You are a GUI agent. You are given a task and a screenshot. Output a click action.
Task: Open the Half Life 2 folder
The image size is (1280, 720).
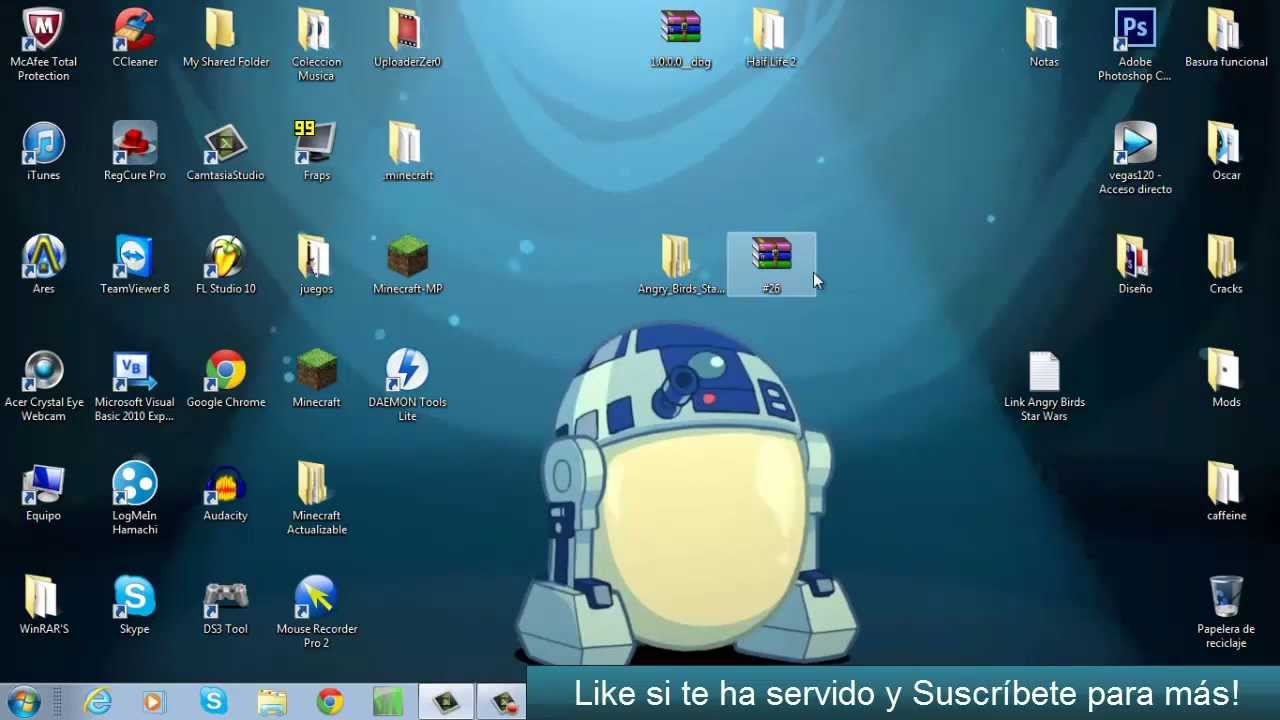771,38
